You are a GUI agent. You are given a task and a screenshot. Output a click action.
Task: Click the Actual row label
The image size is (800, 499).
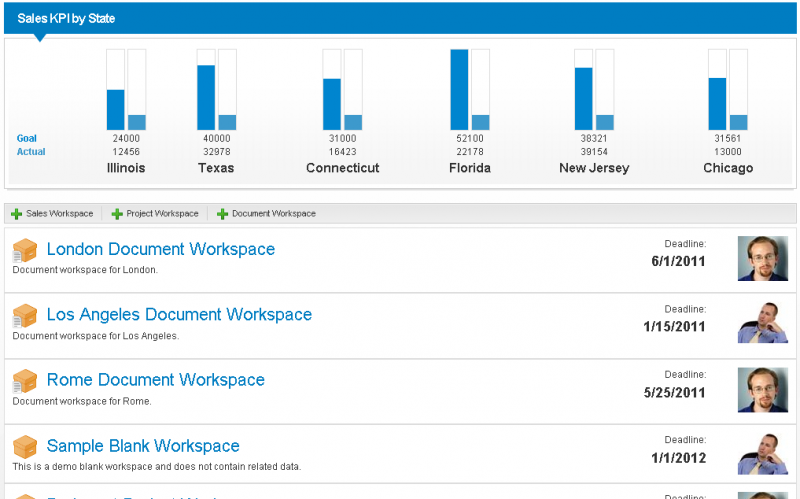pyautogui.click(x=31, y=152)
